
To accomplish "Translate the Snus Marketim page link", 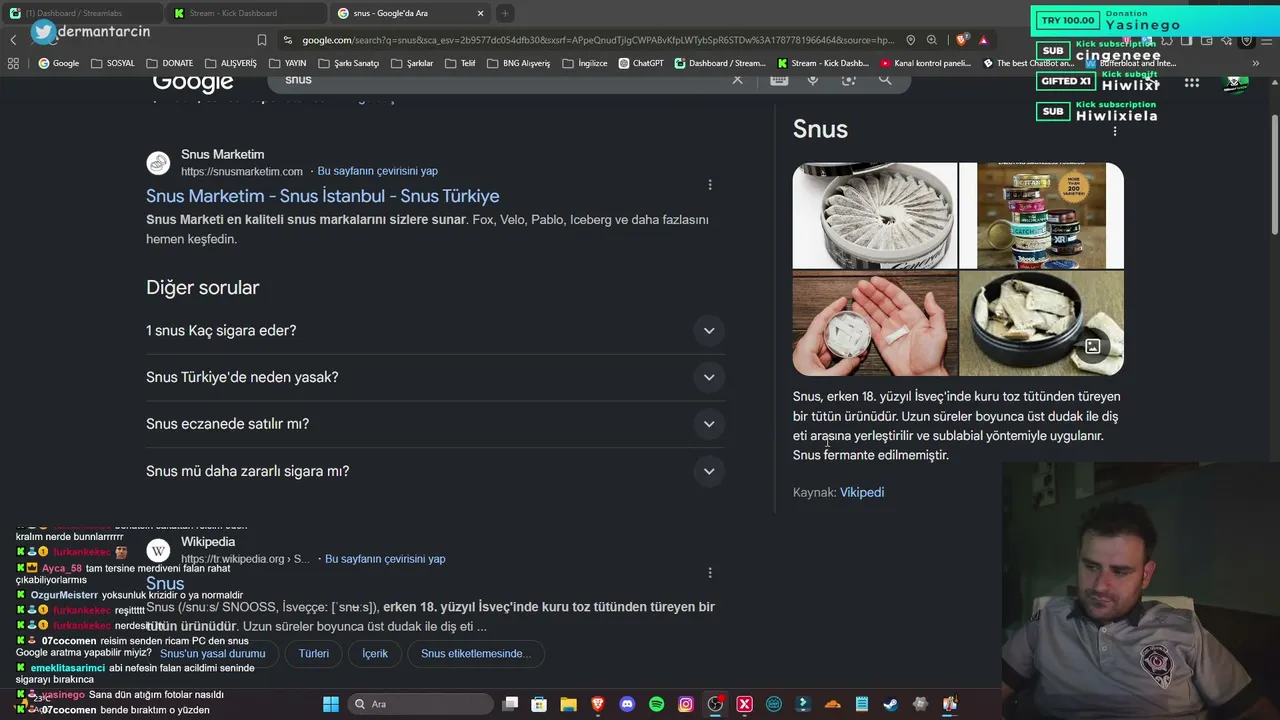I will pos(377,171).
